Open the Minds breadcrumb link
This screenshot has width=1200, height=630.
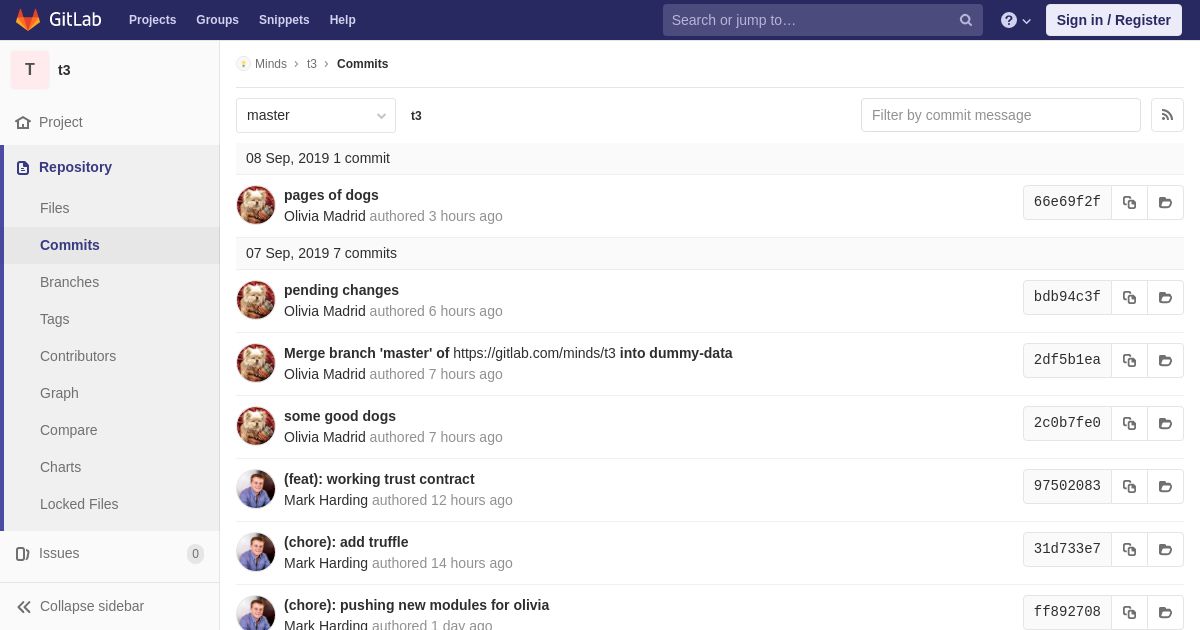(x=271, y=64)
